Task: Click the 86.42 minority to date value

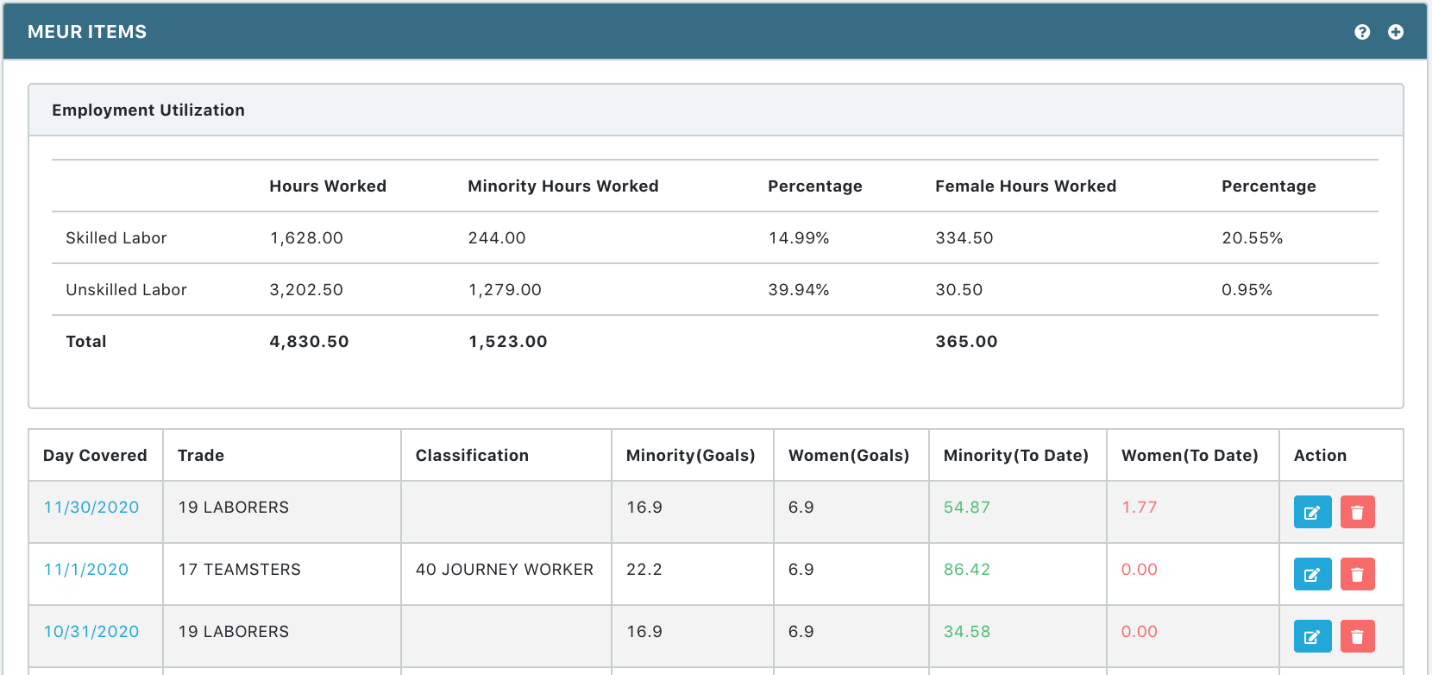Action: tap(967, 569)
